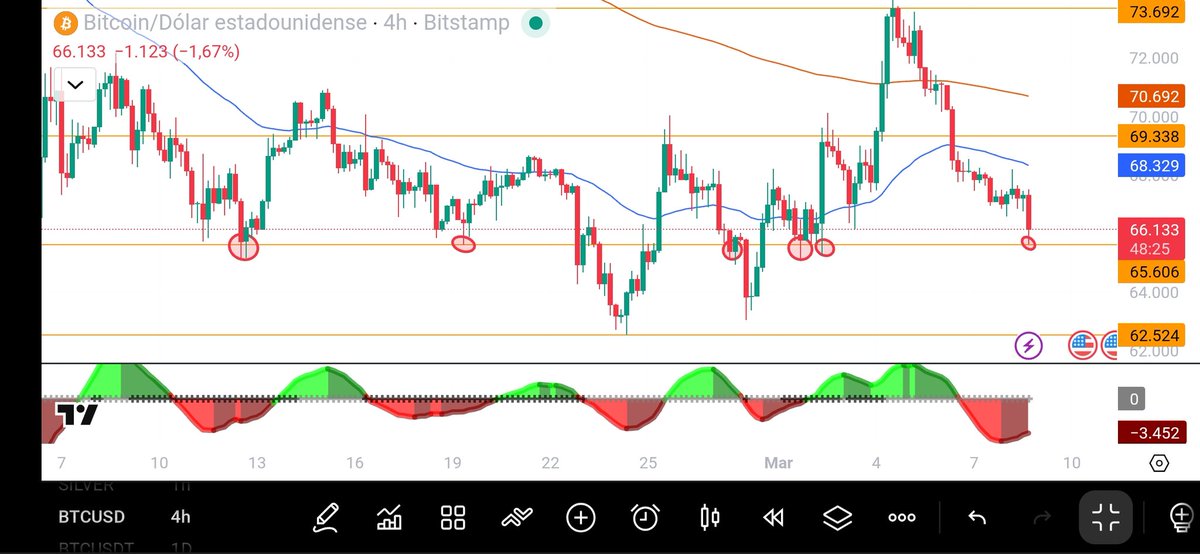
Task: Tap the lightbulb plus idea icon
Action: click(1183, 517)
